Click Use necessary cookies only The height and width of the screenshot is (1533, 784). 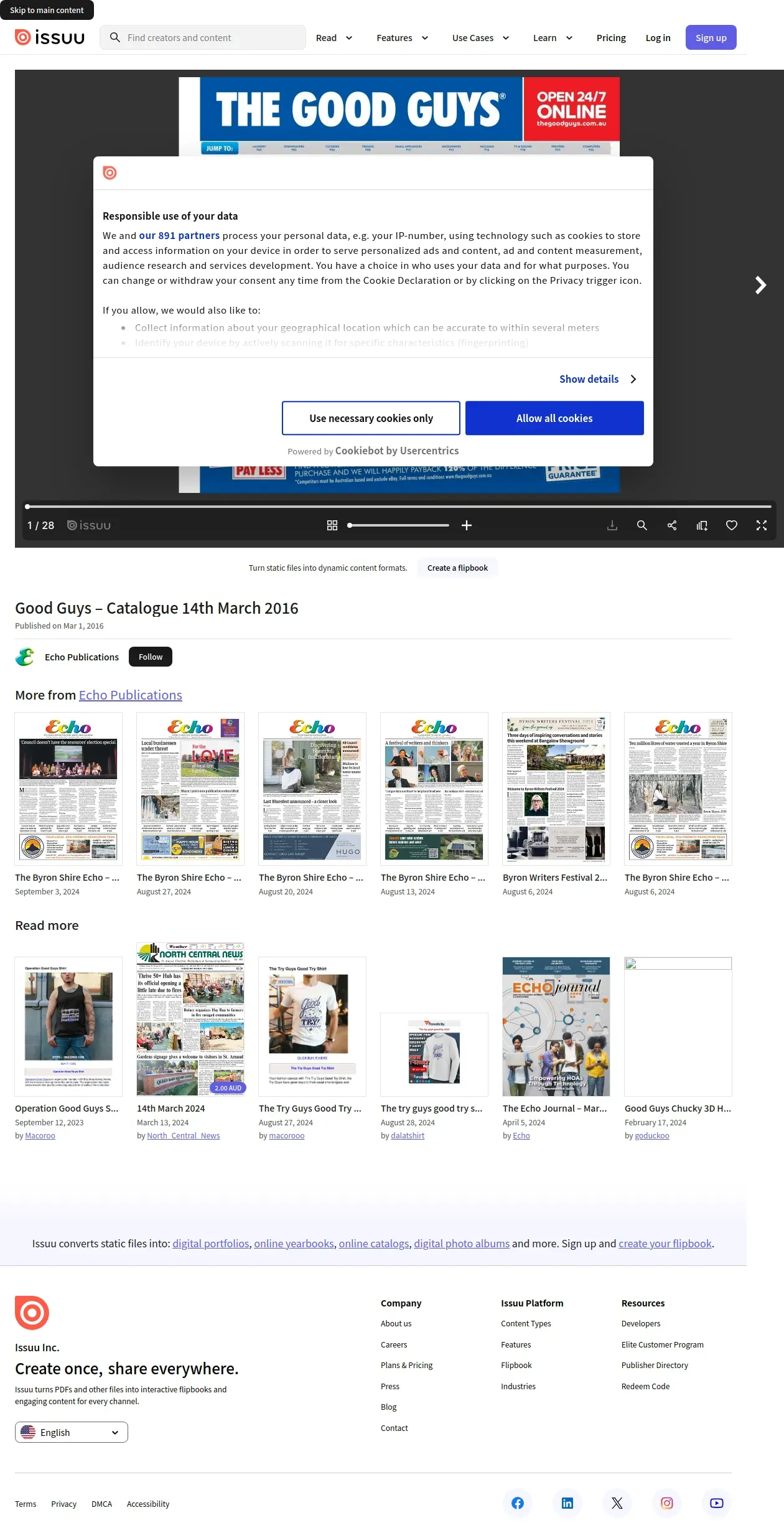point(371,418)
